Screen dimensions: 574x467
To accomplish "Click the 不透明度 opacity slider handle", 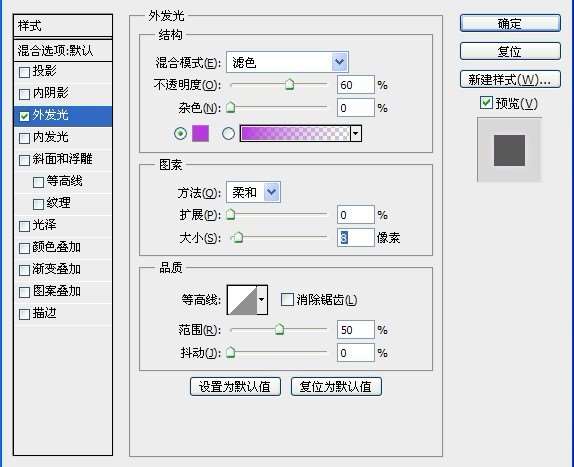I will click(x=289, y=85).
